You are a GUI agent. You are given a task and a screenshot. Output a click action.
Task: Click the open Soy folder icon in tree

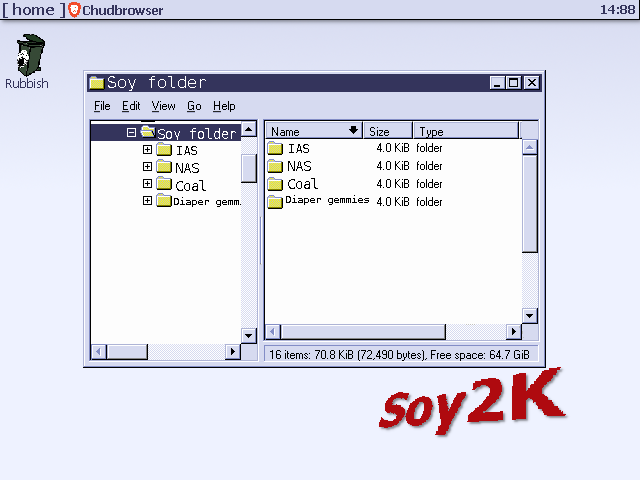coord(148,132)
